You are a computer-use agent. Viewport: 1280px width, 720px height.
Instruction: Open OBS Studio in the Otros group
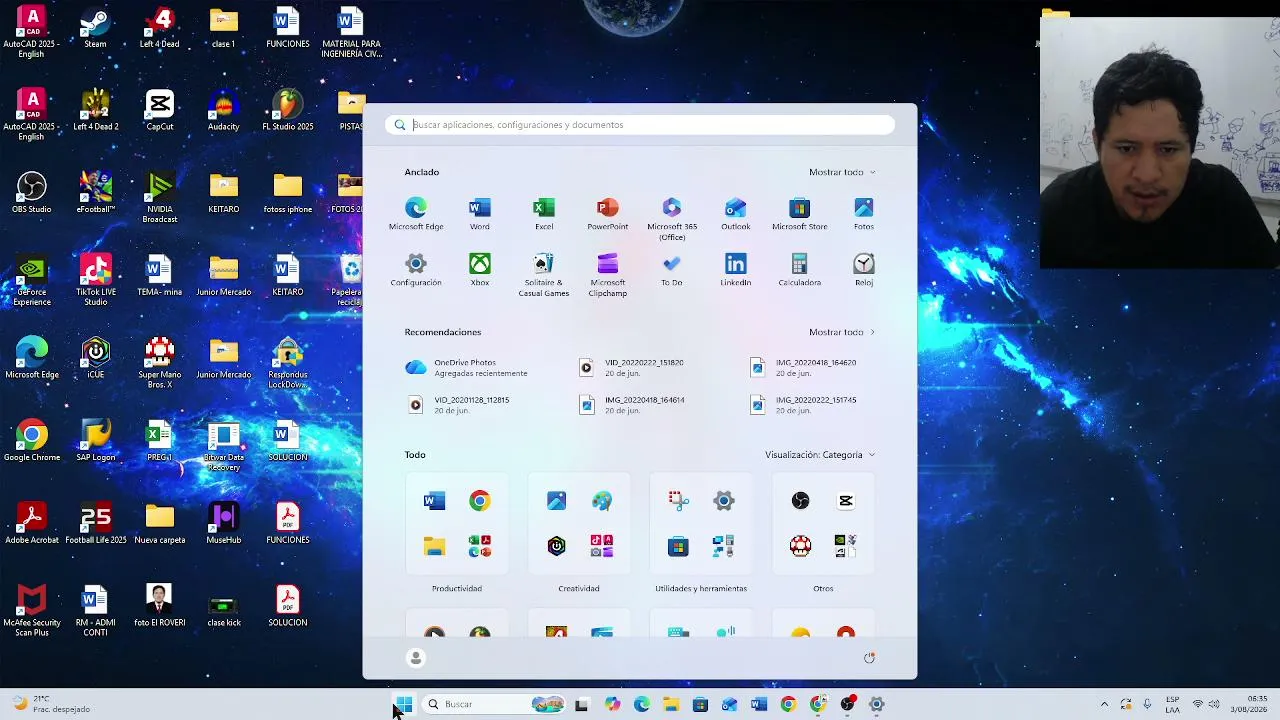coord(800,501)
